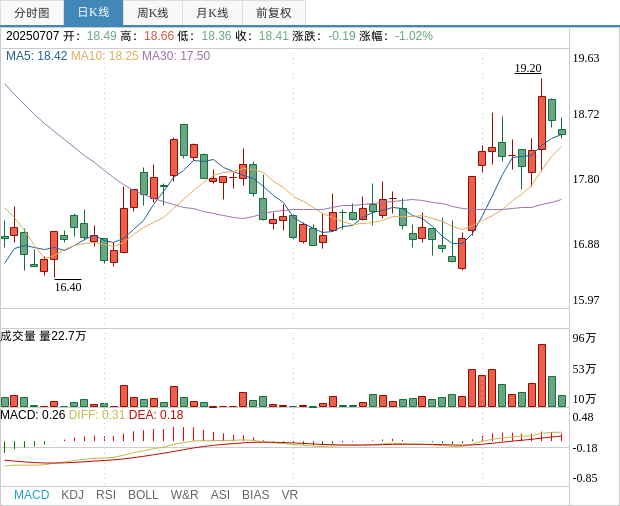Screen dimensions: 620x506
Task: Click the DIFF: 0.31 value text
Action: pyautogui.click(x=97, y=415)
